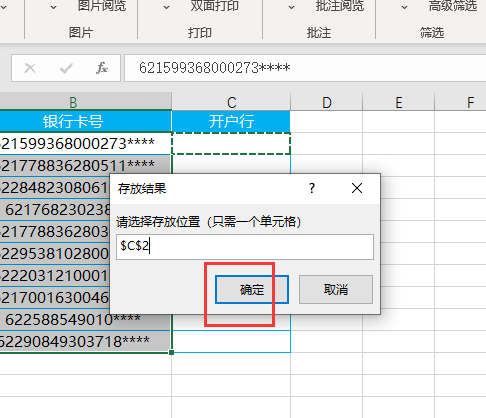This screenshot has width=486, height=418.
Task: Expand the dropdown arrow beside 图片浏览
Action: (53, 7)
